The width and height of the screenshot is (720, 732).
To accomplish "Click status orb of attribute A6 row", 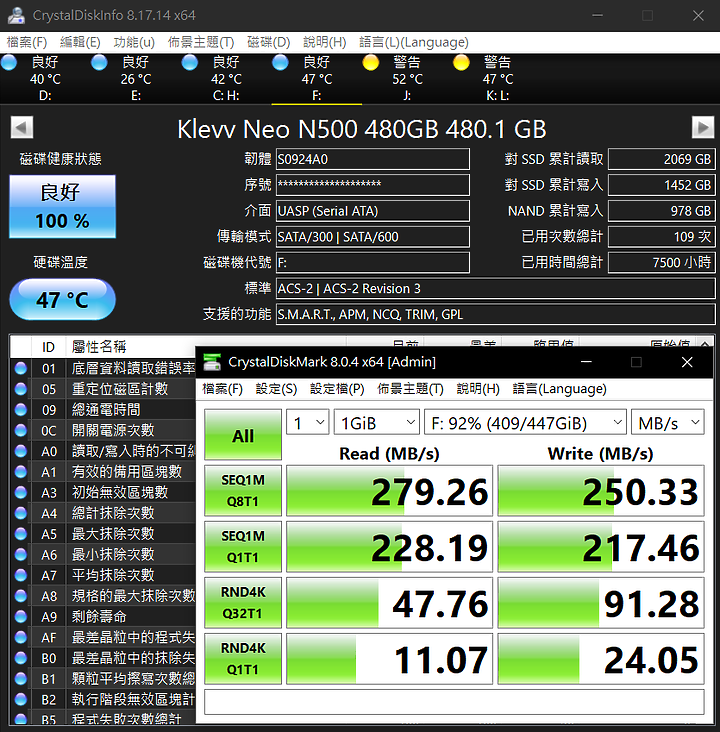I will [x=21, y=555].
